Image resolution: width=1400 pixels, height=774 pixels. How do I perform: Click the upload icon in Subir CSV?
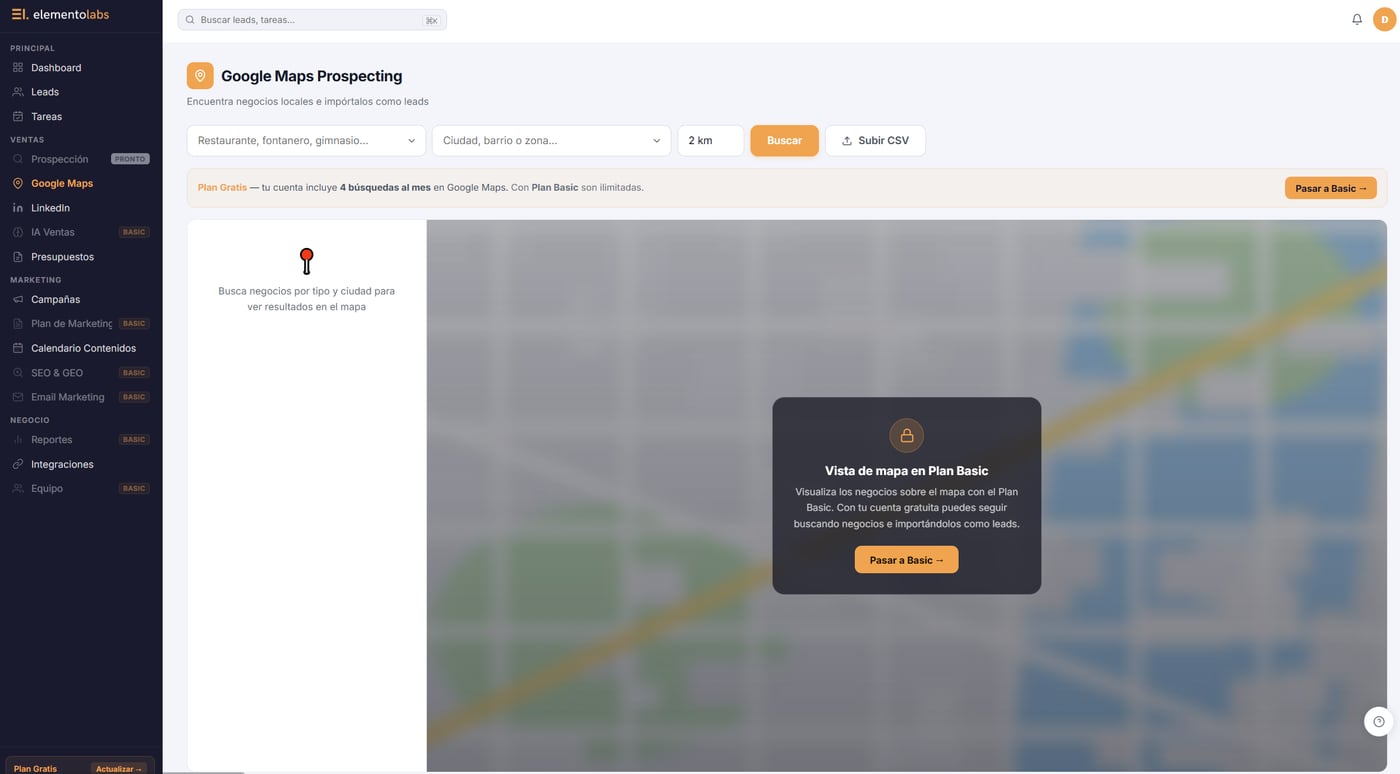pyautogui.click(x=847, y=141)
